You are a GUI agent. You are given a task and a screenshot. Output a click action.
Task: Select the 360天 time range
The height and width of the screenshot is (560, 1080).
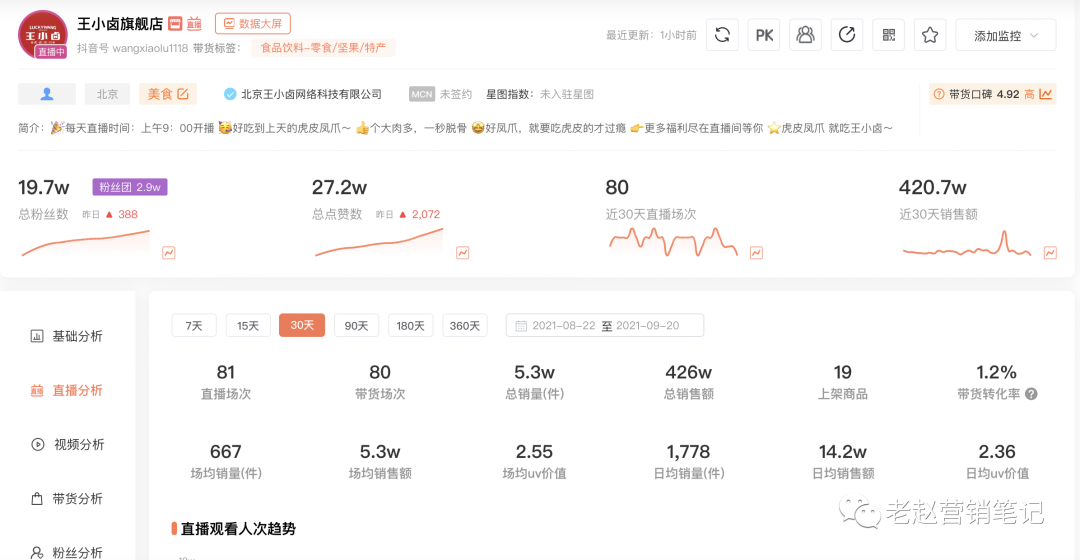click(x=465, y=325)
